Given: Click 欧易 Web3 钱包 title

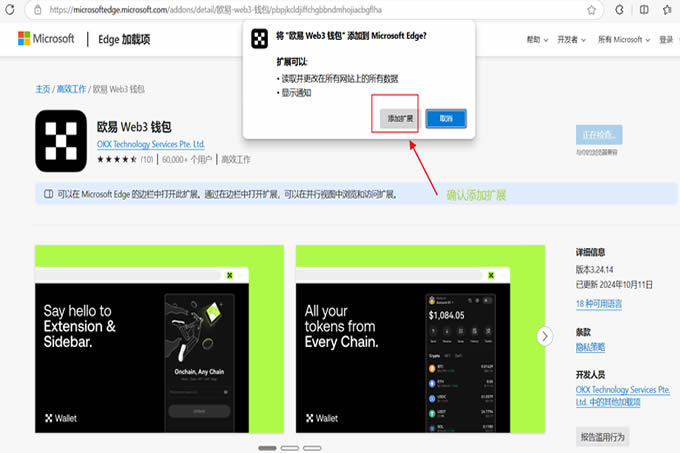Looking at the screenshot, I should [x=134, y=127].
